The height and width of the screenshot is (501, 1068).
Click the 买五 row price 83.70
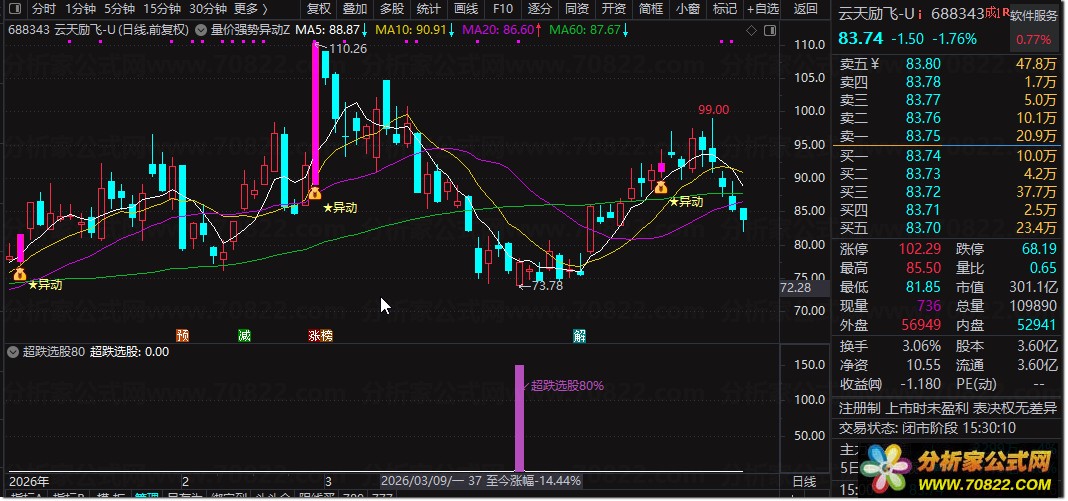coord(924,227)
